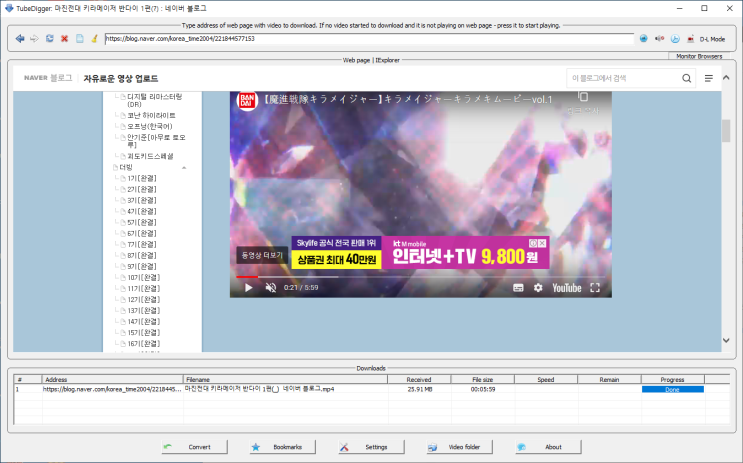
Task: Open the 더빙 category
Action: (x=126, y=167)
